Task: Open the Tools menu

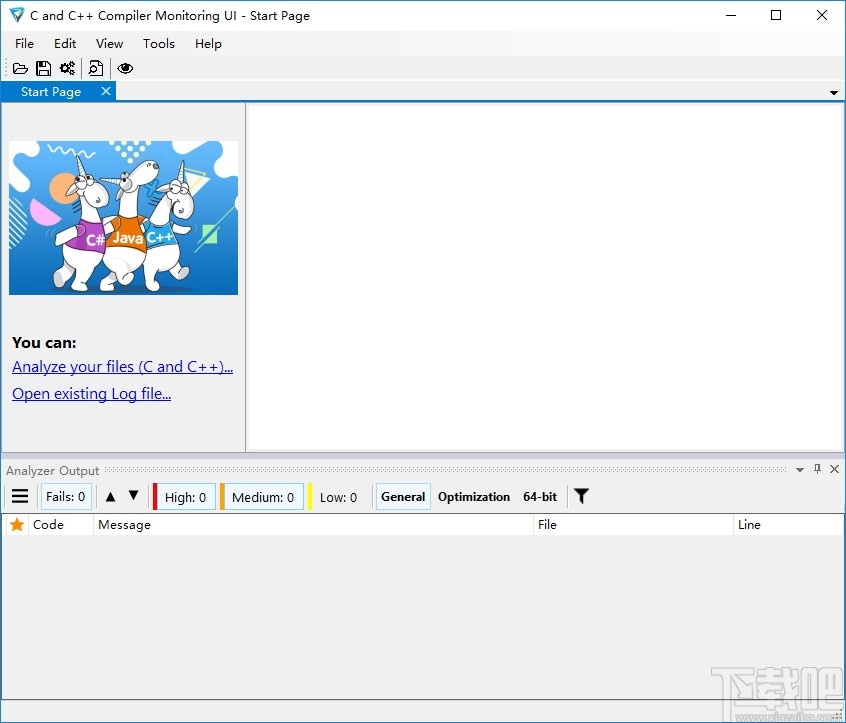Action: point(159,44)
